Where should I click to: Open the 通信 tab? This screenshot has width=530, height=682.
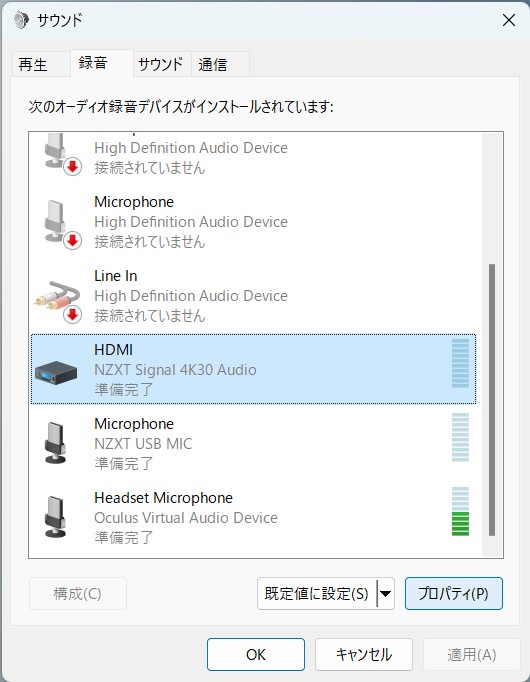220,64
